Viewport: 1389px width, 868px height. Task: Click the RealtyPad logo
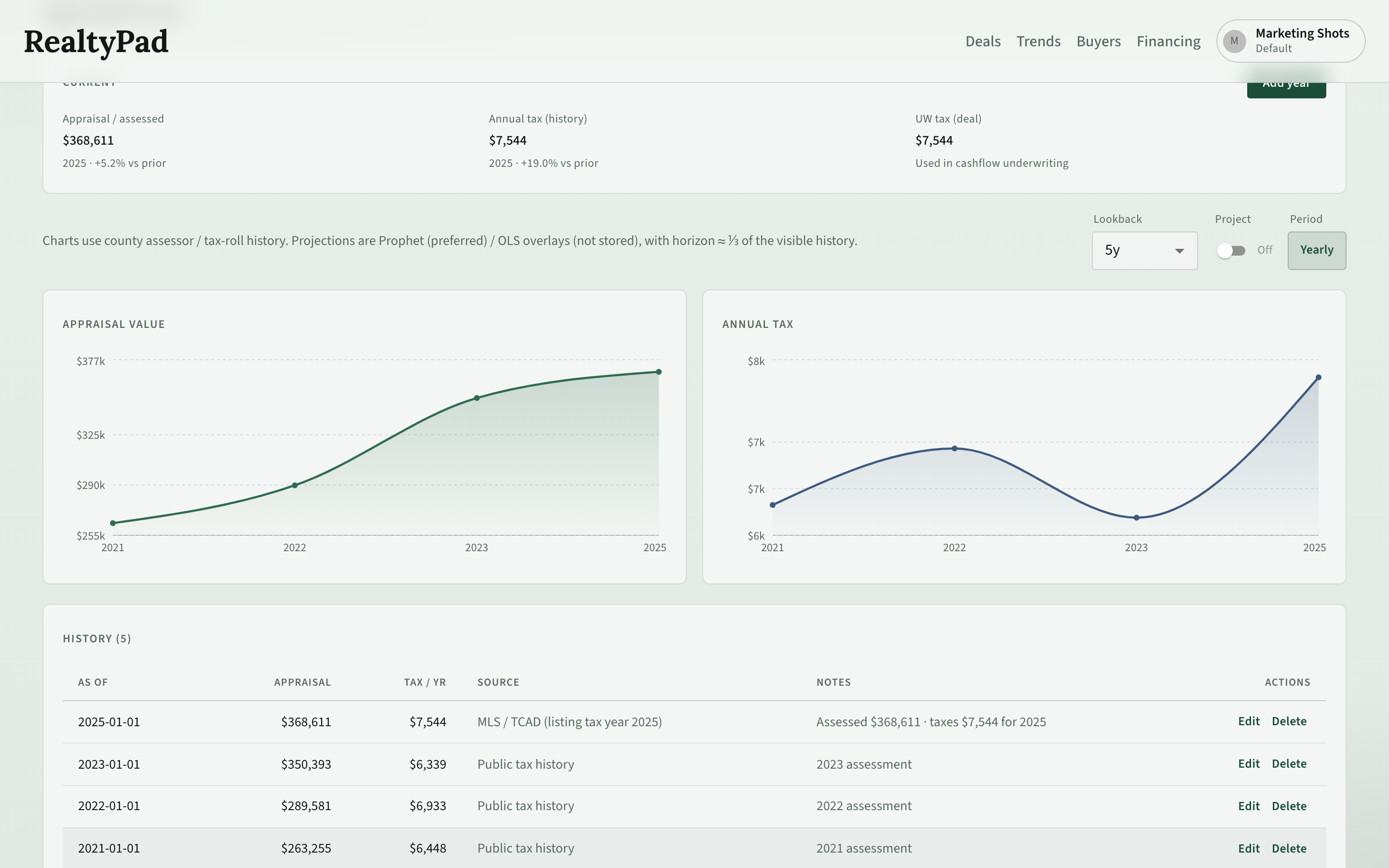[96, 42]
